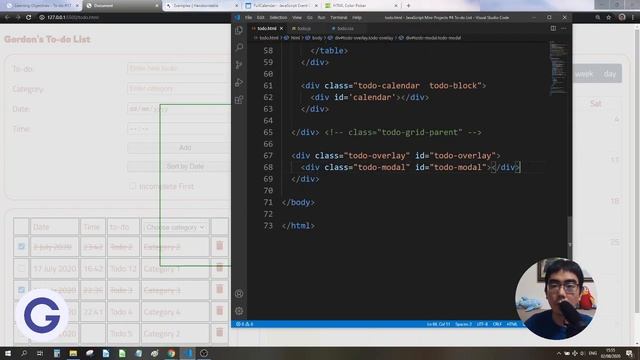Open the Windows notification center
This screenshot has height=360, width=640.
click(629, 353)
